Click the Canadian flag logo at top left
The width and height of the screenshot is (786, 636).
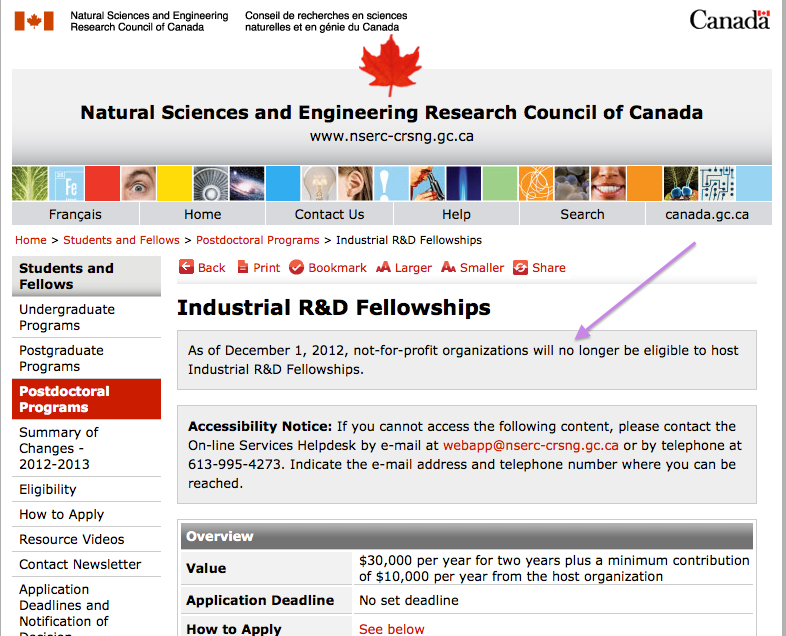tap(34, 21)
